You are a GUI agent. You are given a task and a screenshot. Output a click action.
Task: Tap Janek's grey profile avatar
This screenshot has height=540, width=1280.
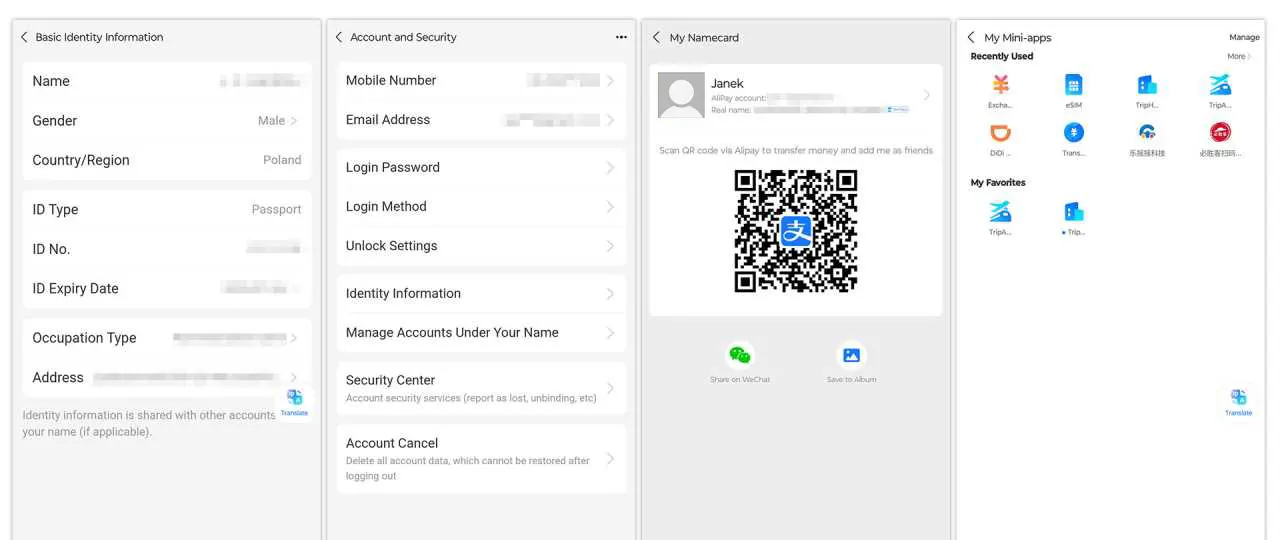click(681, 95)
